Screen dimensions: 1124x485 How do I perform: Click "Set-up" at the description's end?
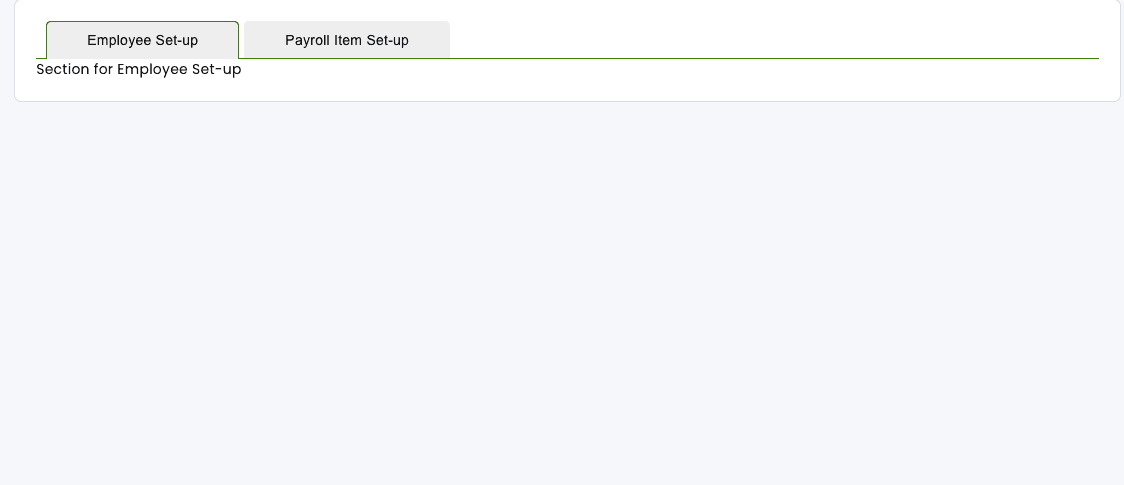217,70
